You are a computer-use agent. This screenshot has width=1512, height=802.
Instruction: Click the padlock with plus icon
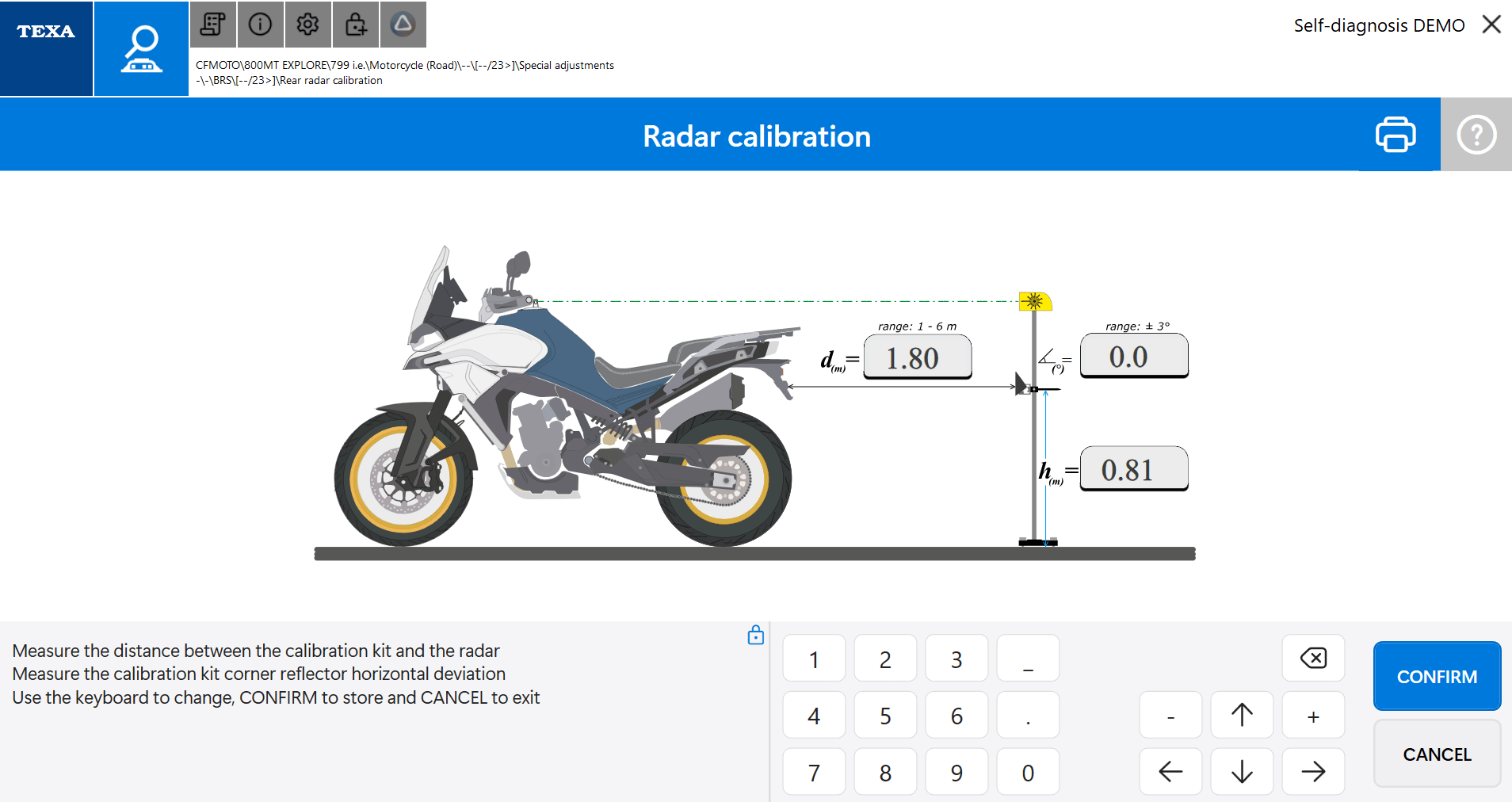click(x=356, y=25)
